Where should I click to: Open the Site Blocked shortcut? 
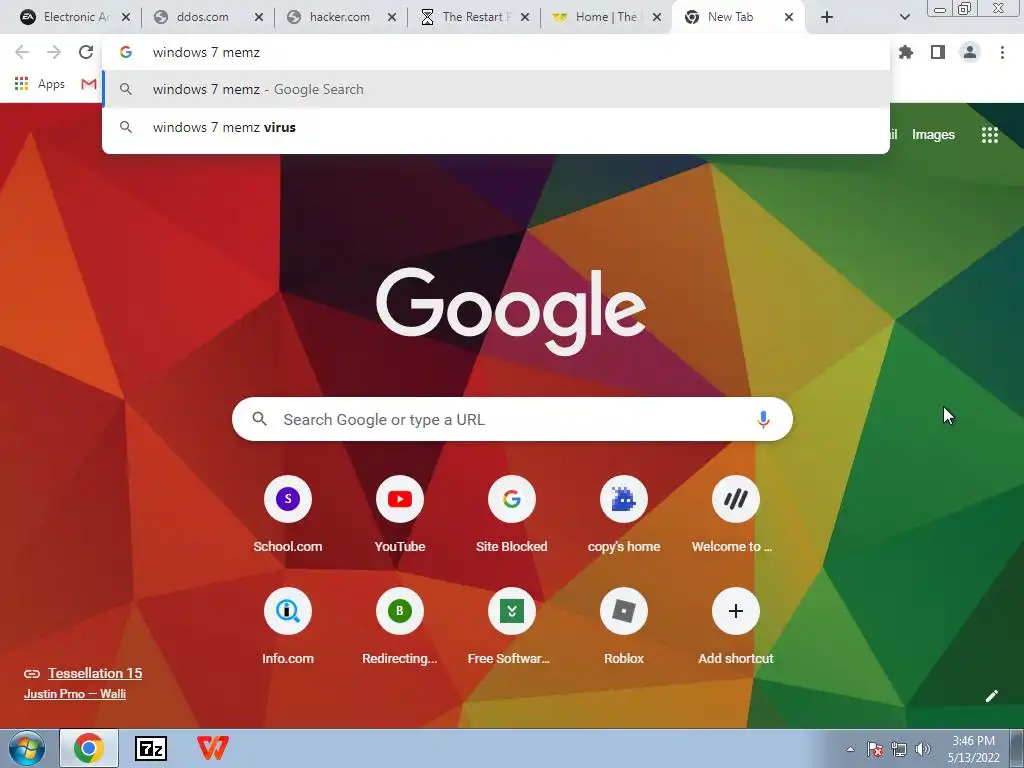point(511,515)
